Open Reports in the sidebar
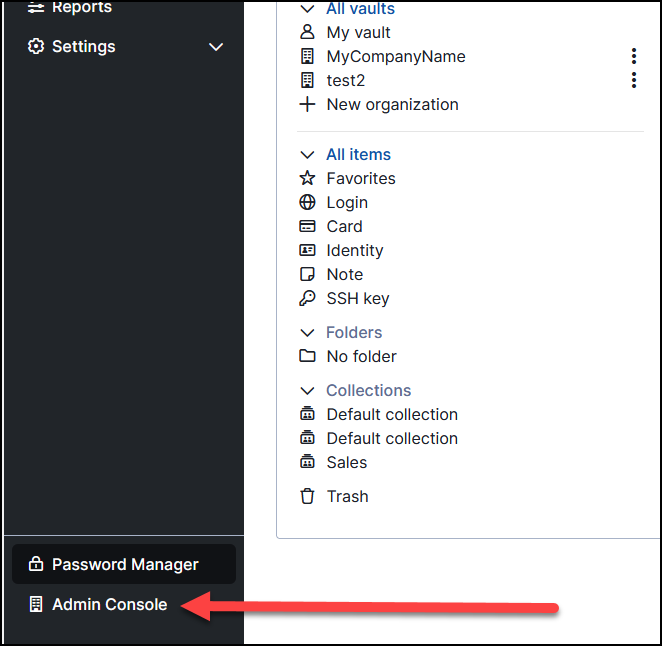Image resolution: width=662 pixels, height=646 pixels. [82, 8]
